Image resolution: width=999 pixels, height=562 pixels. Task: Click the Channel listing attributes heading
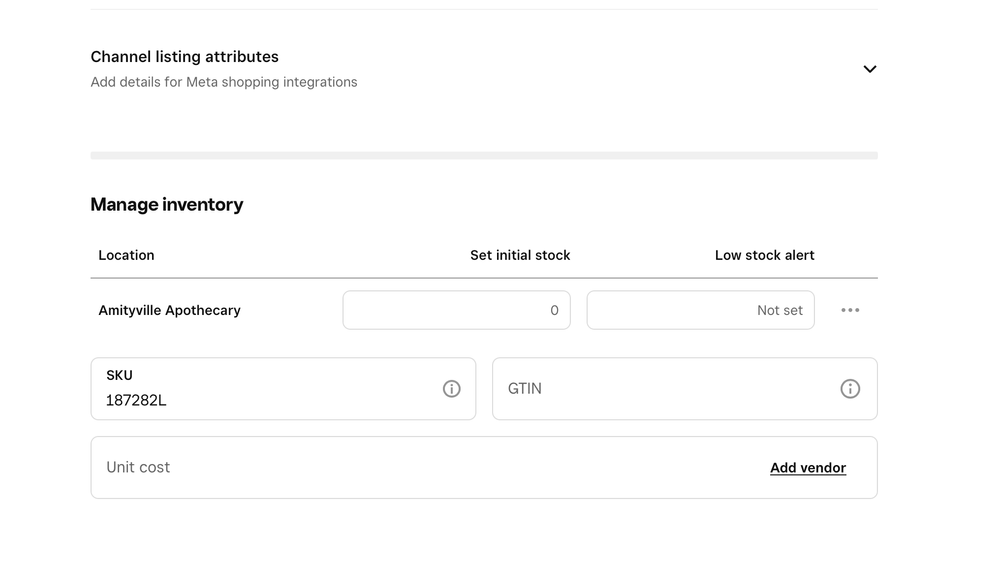184,57
